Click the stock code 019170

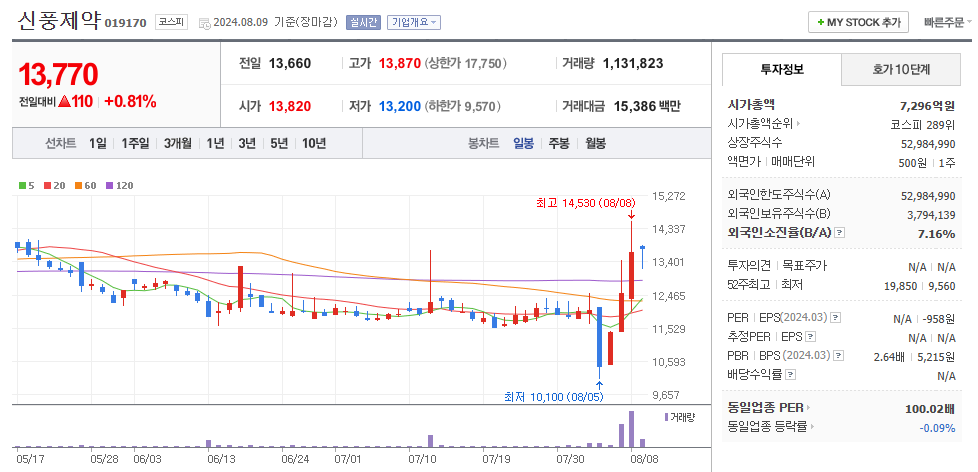tap(125, 24)
